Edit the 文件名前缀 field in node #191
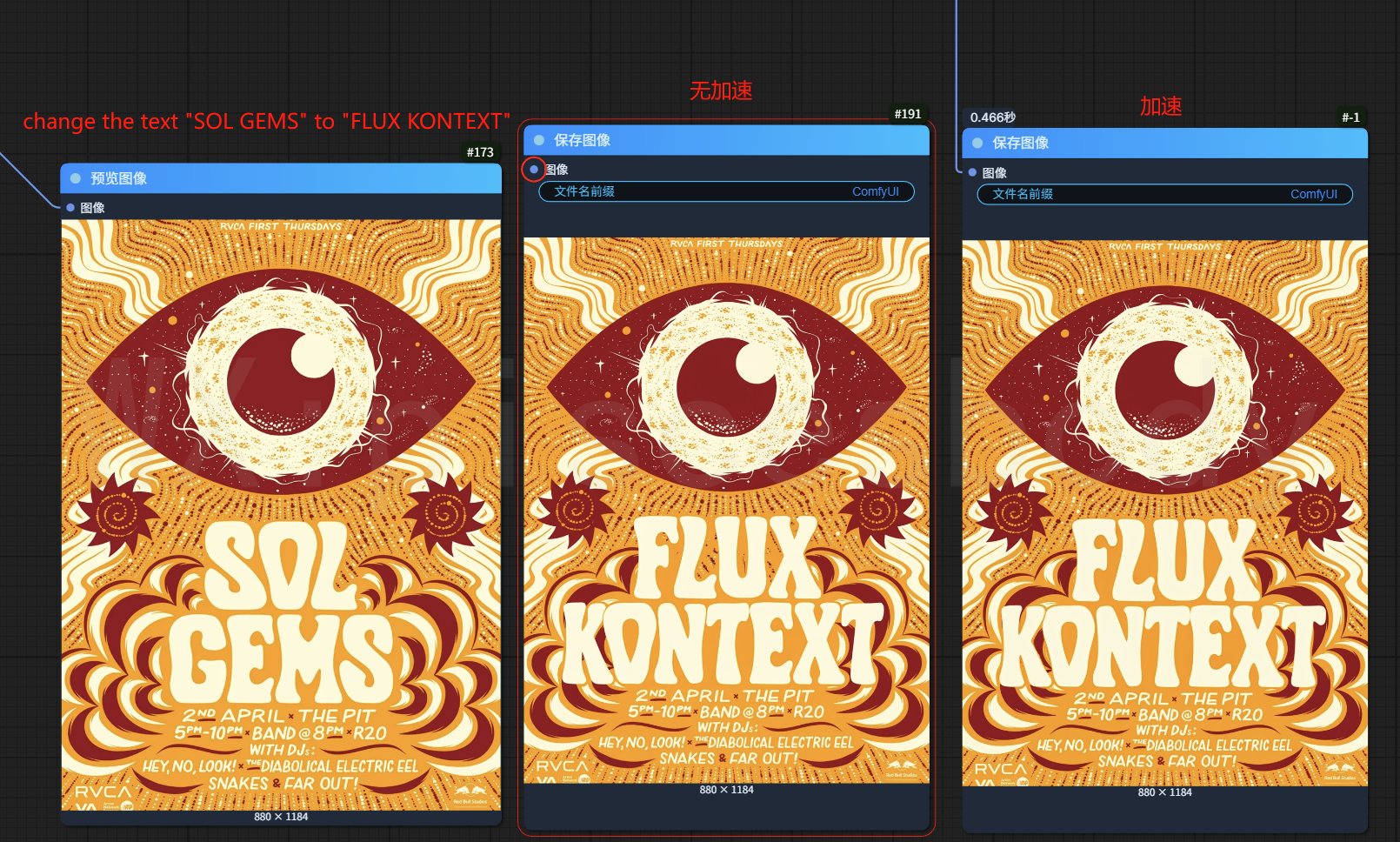Image resolution: width=1400 pixels, height=842 pixels. pyautogui.click(x=726, y=191)
